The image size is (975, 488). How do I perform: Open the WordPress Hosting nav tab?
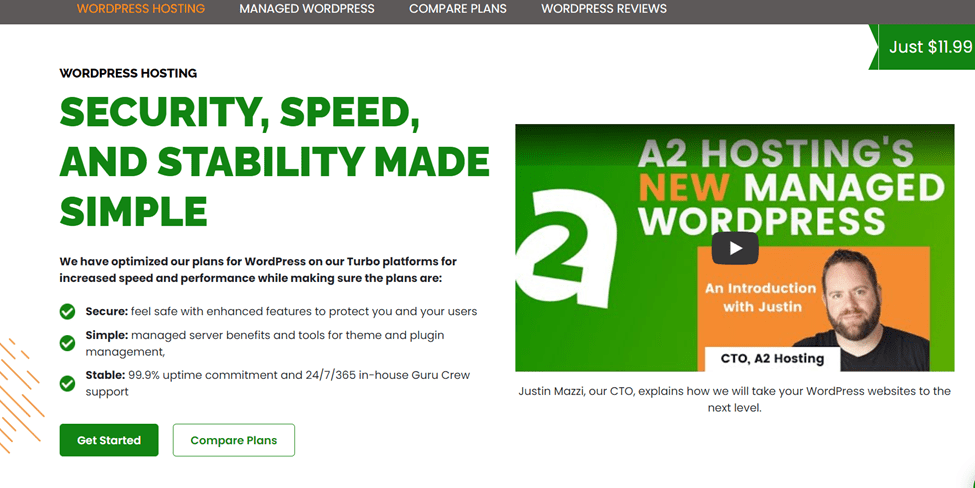pyautogui.click(x=140, y=9)
